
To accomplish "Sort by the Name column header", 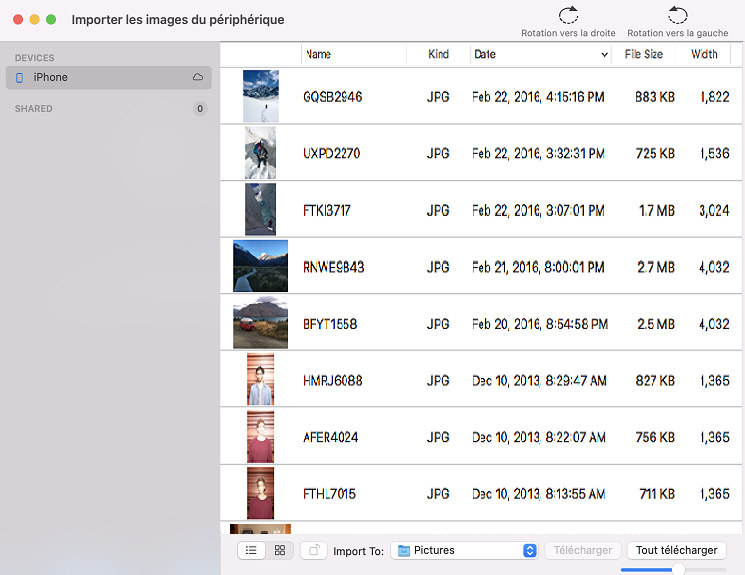I will [x=354, y=54].
